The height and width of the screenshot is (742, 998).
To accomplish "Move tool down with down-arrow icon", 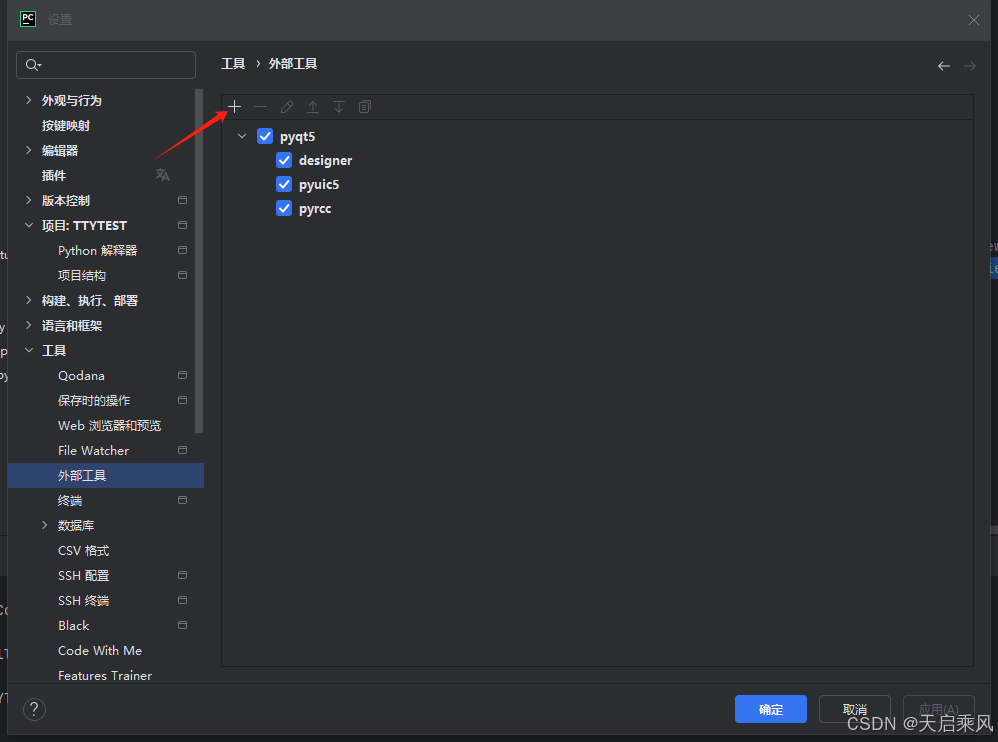I will [x=339, y=107].
